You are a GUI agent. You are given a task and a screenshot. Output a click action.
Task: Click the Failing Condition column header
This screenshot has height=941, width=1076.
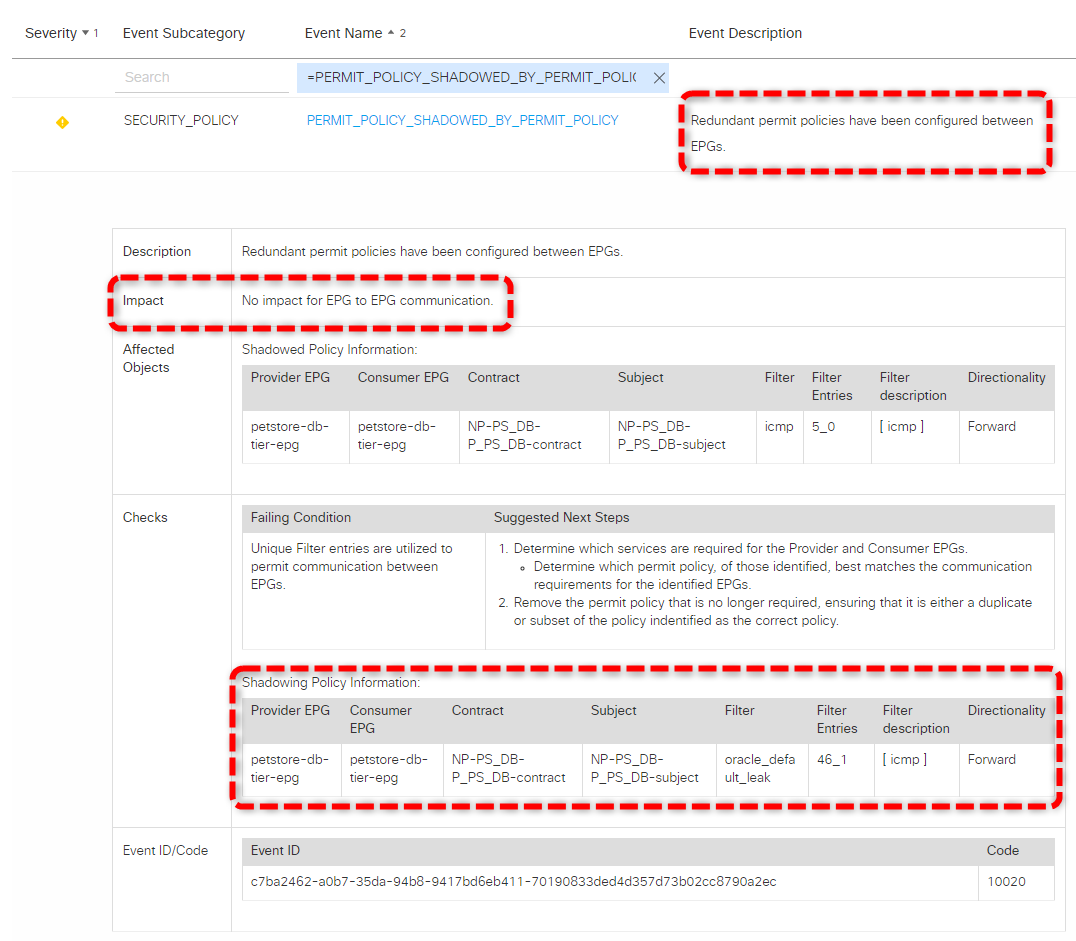pyautogui.click(x=300, y=517)
